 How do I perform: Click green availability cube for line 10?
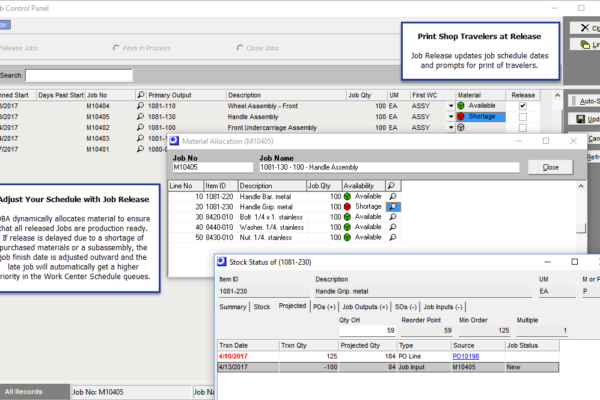(347, 196)
